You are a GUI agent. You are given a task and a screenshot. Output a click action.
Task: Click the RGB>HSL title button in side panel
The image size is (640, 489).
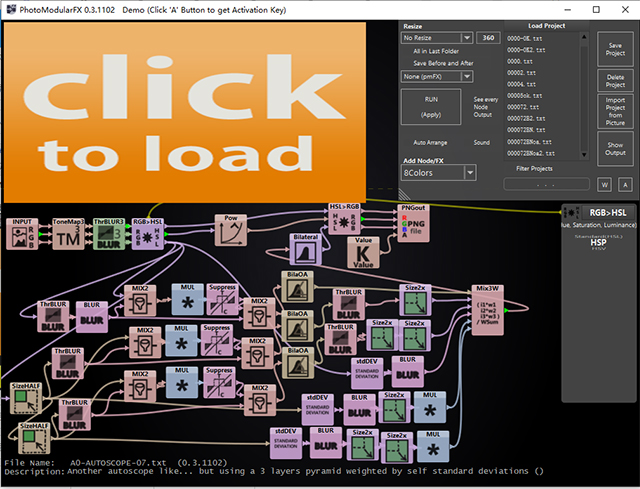[608, 213]
